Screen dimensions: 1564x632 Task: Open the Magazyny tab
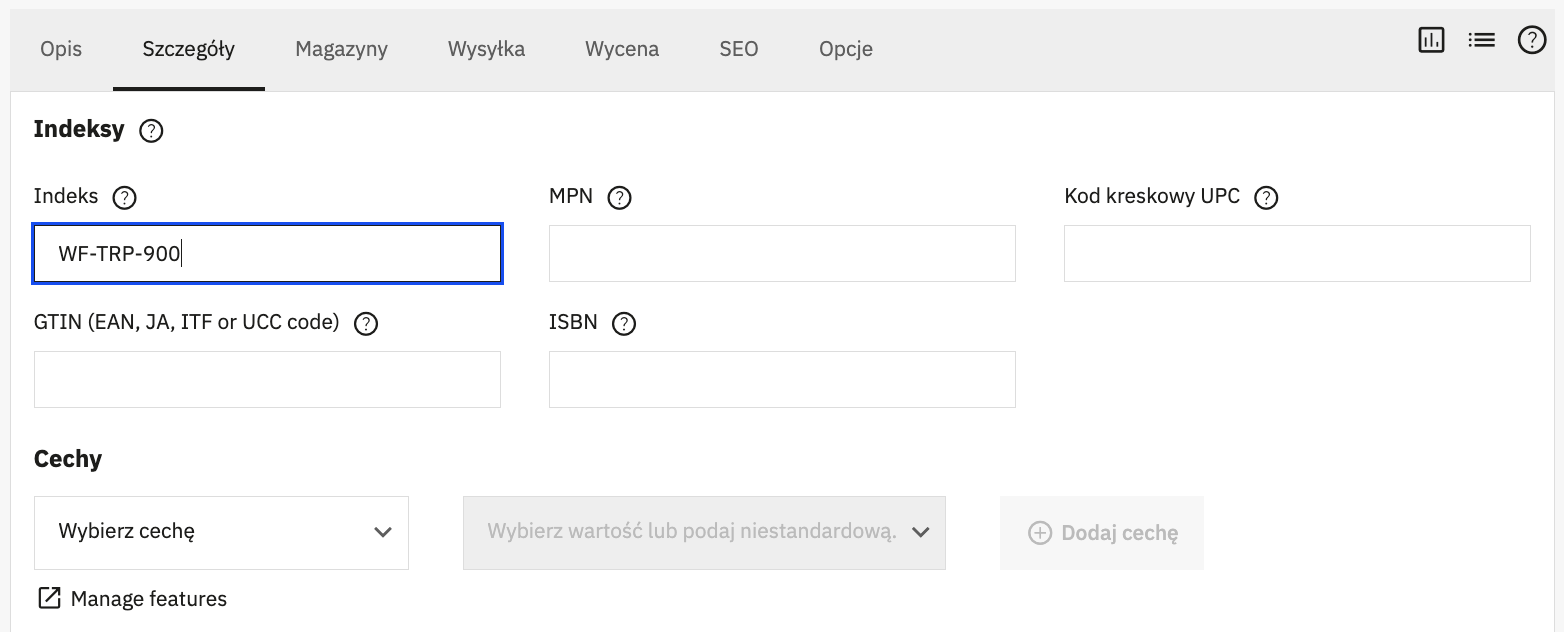pyautogui.click(x=341, y=49)
